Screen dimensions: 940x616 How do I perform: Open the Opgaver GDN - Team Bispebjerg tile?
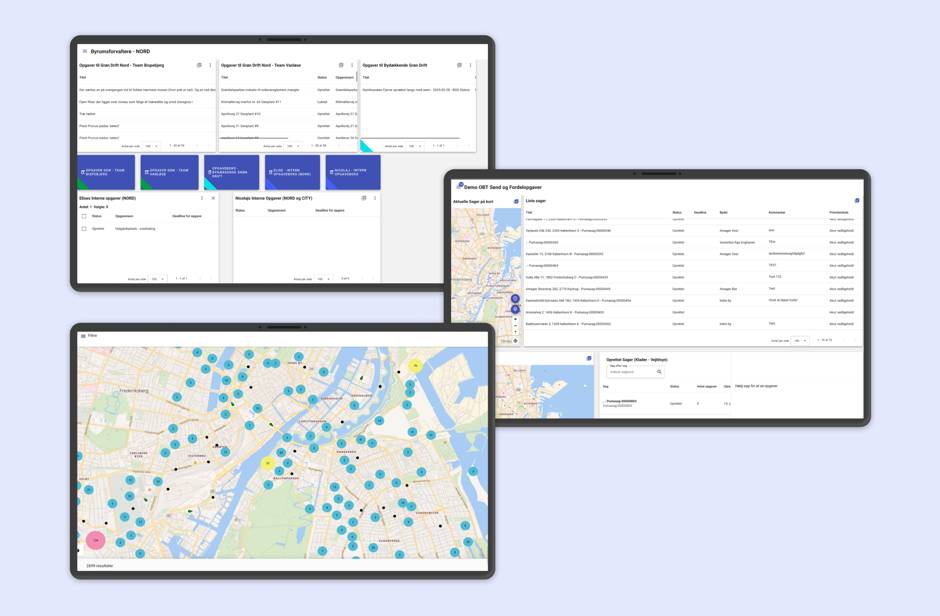click(x=106, y=172)
